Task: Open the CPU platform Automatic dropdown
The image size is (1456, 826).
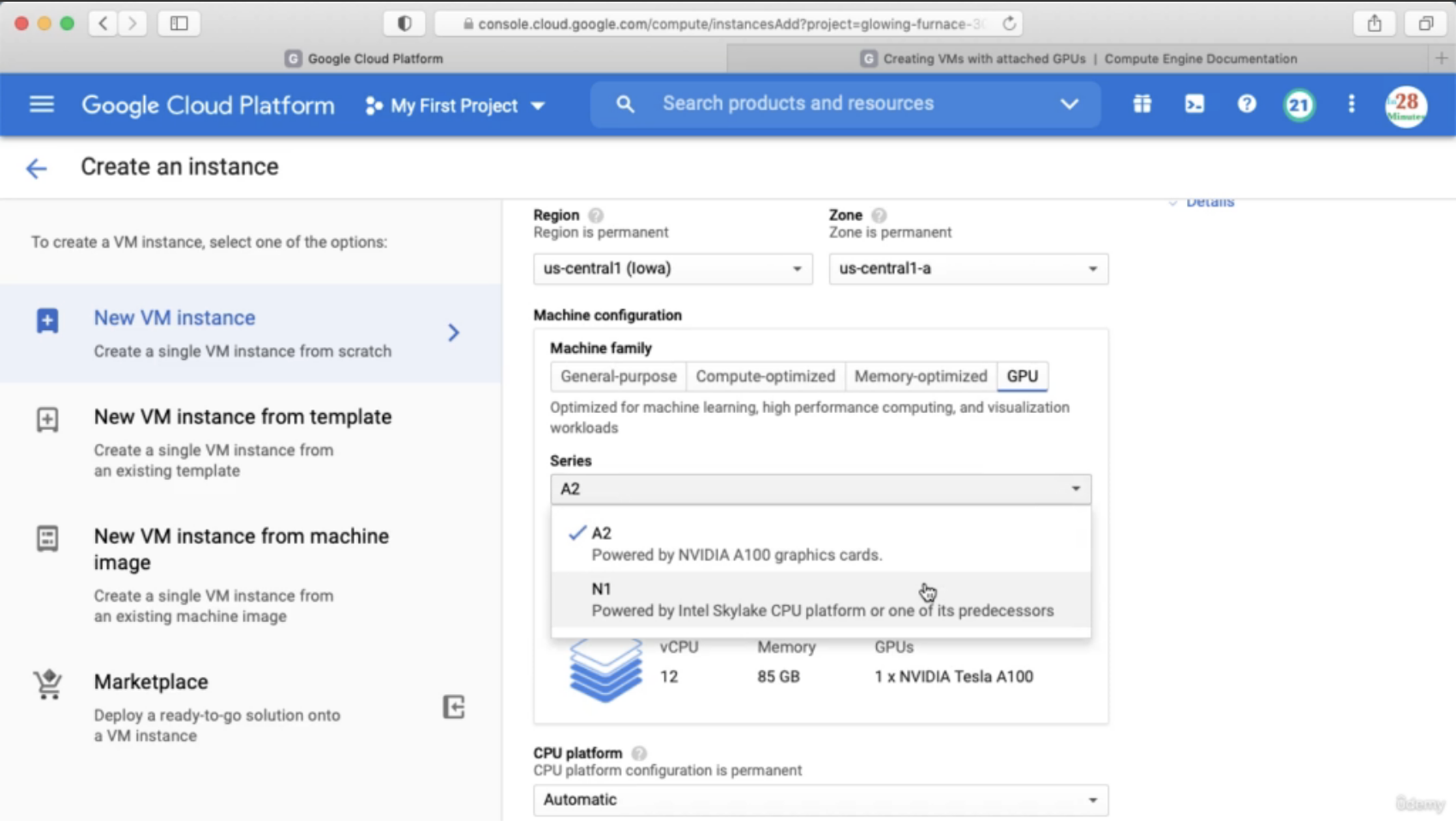Action: coord(820,800)
